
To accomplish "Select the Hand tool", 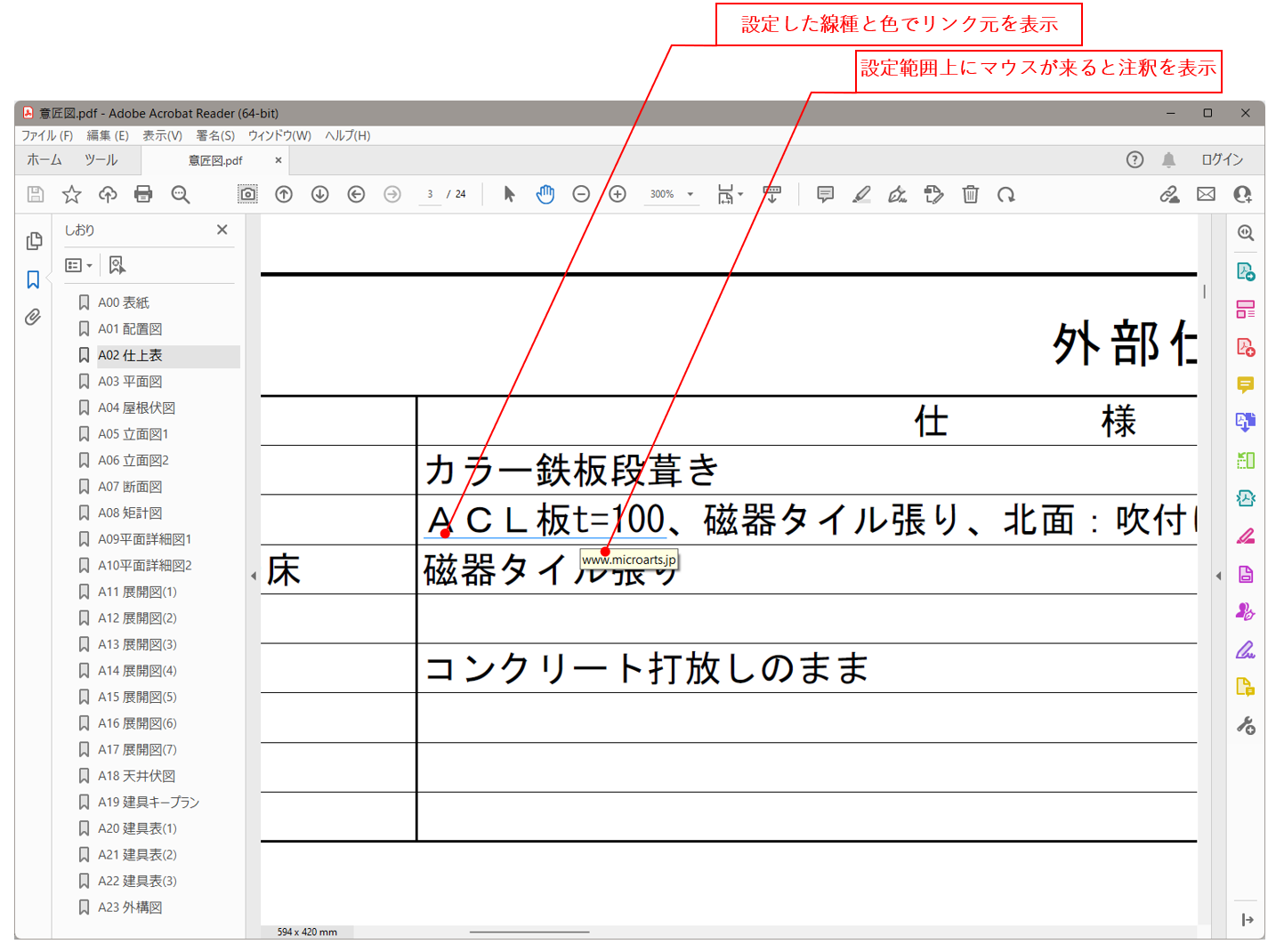I will [x=545, y=194].
